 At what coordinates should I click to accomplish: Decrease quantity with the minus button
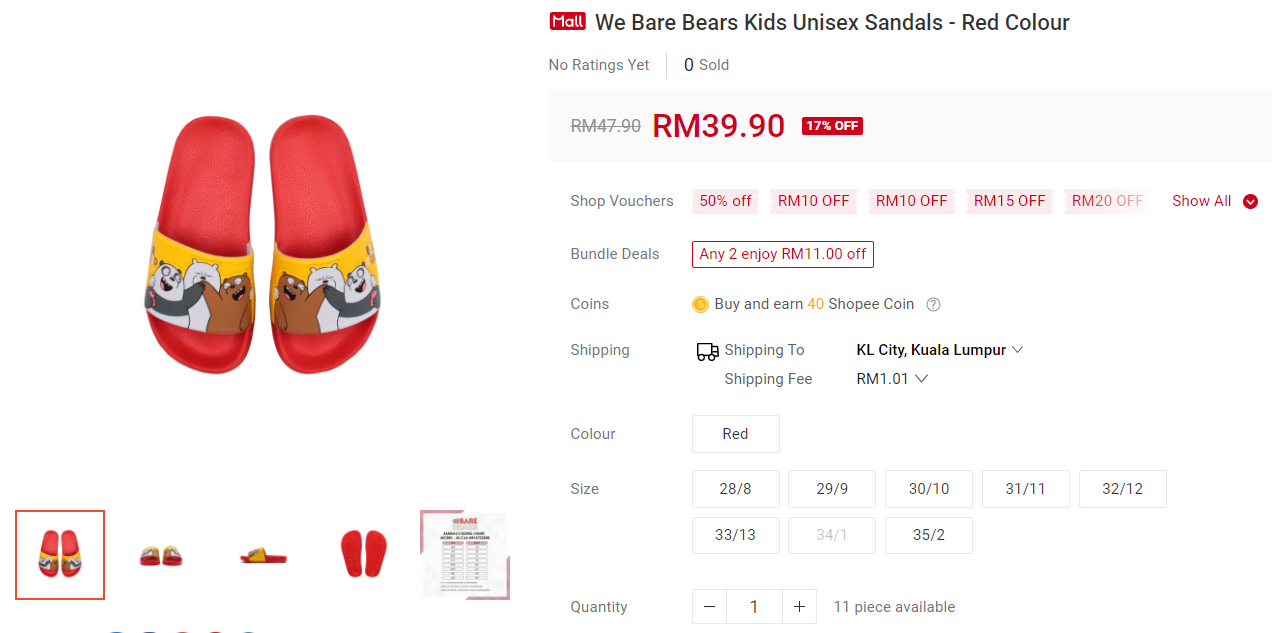(x=709, y=607)
